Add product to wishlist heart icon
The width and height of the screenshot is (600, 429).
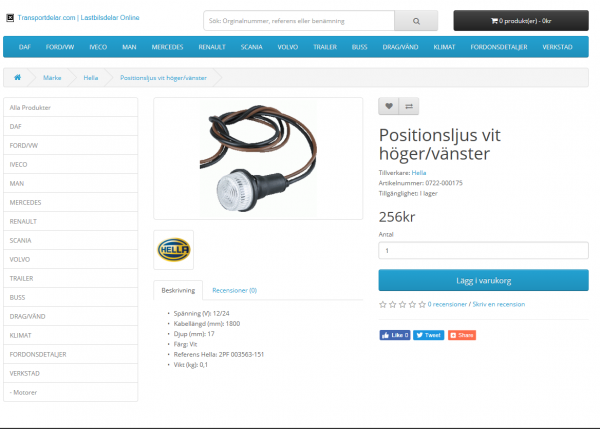(x=388, y=106)
